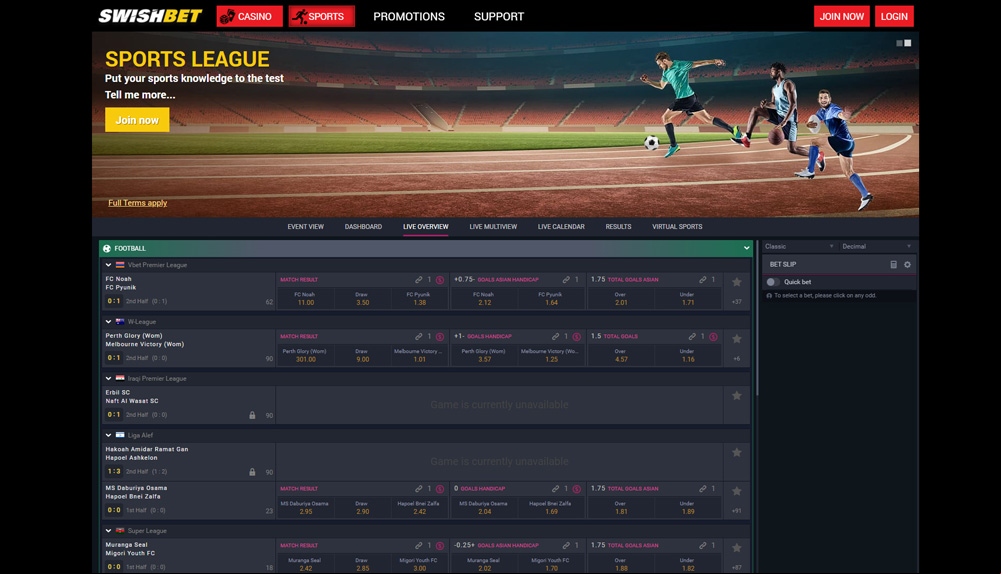Favorite the Erbil SC match star
The height and width of the screenshot is (574, 1001).
pyautogui.click(x=737, y=395)
